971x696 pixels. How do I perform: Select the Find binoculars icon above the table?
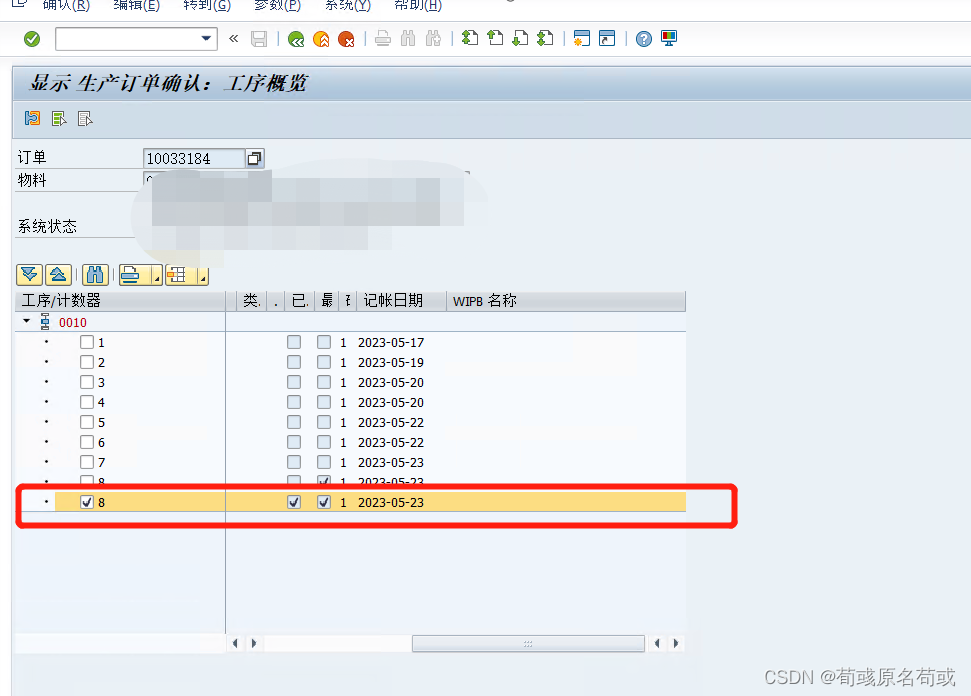click(x=95, y=274)
